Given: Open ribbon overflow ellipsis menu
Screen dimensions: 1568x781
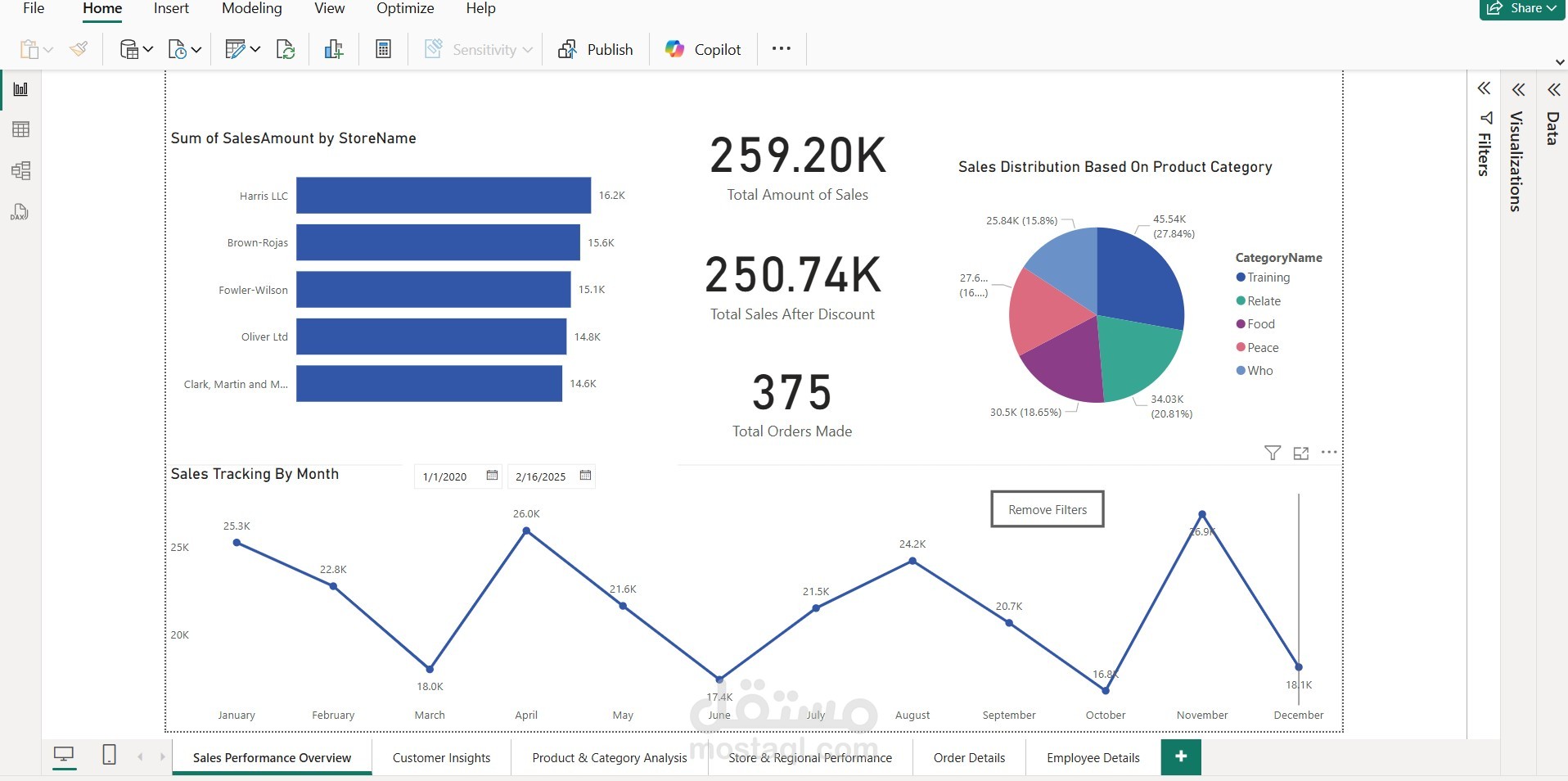Looking at the screenshot, I should (x=782, y=48).
